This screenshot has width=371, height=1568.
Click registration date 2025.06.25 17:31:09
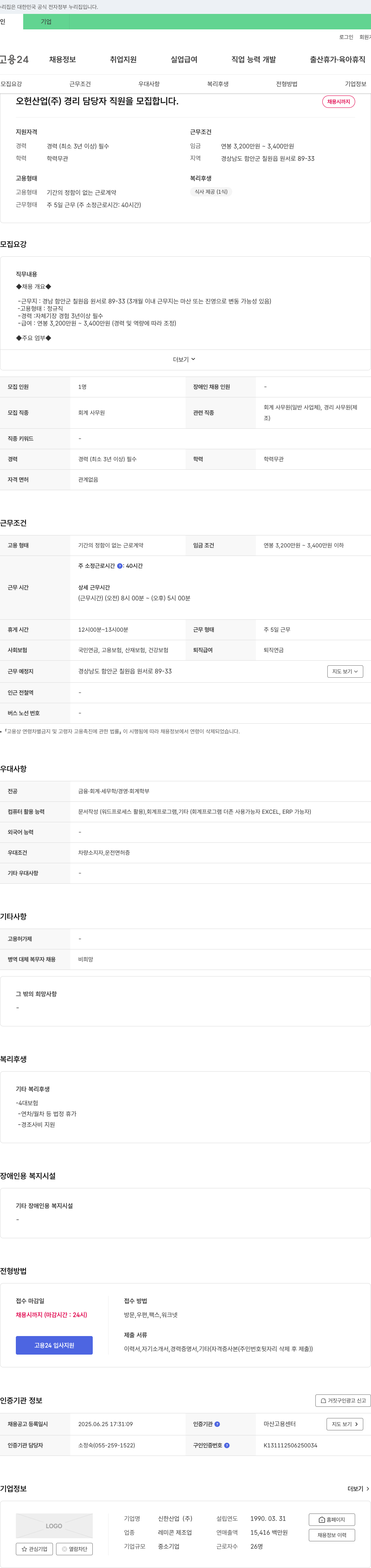[105, 1424]
